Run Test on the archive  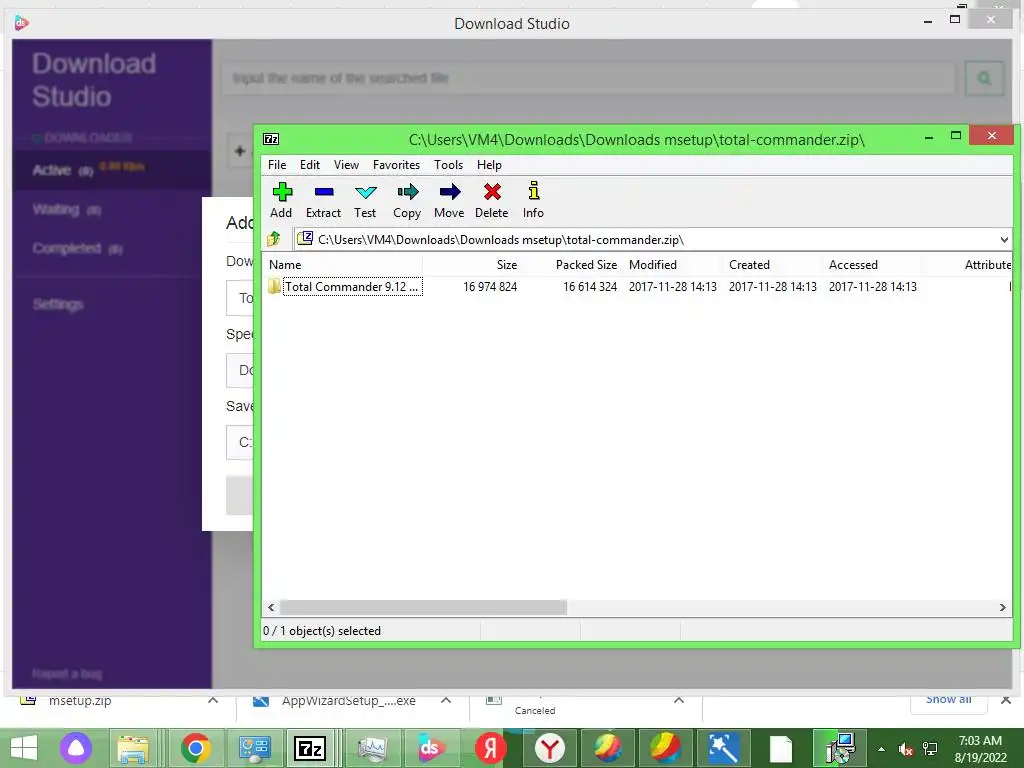coord(365,200)
